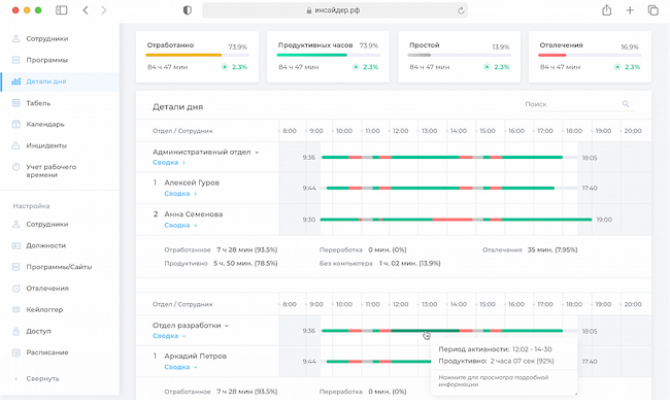Click Анна Семенова employee name

point(194,214)
